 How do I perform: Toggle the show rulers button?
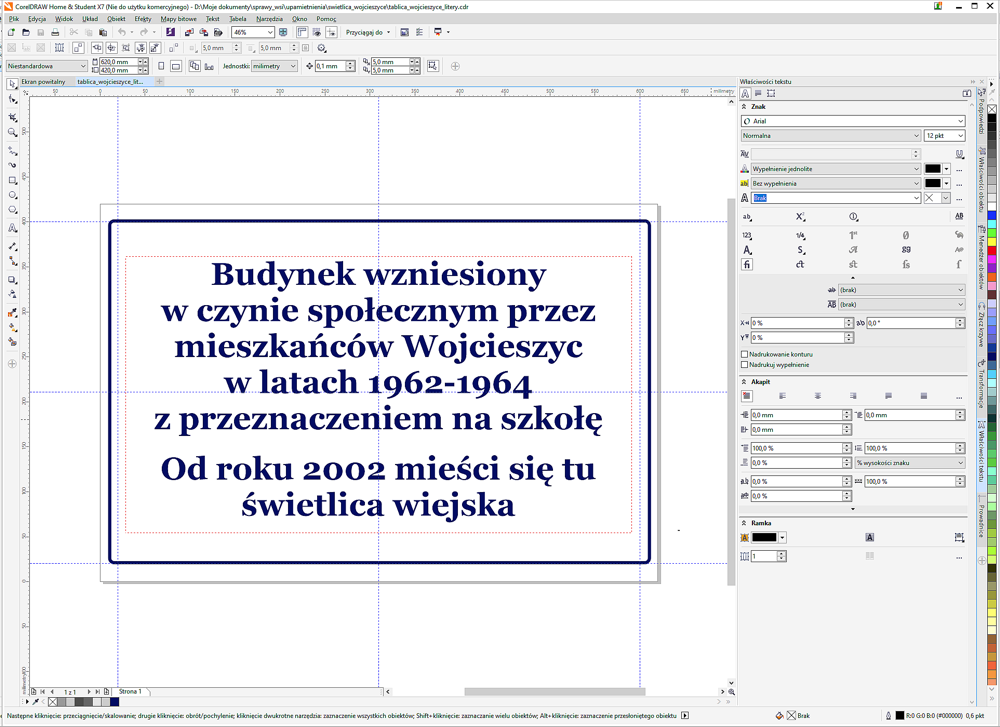click(x=302, y=32)
